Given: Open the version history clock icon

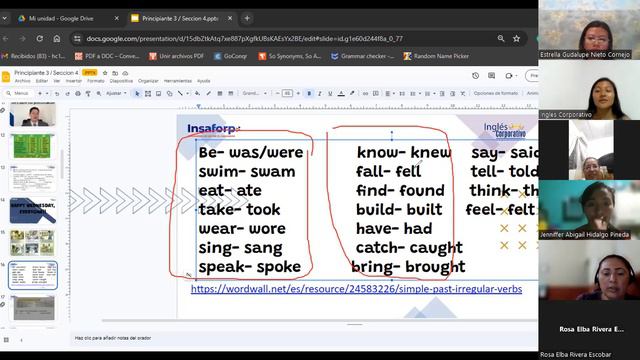Looking at the screenshot, I should point(476,76).
